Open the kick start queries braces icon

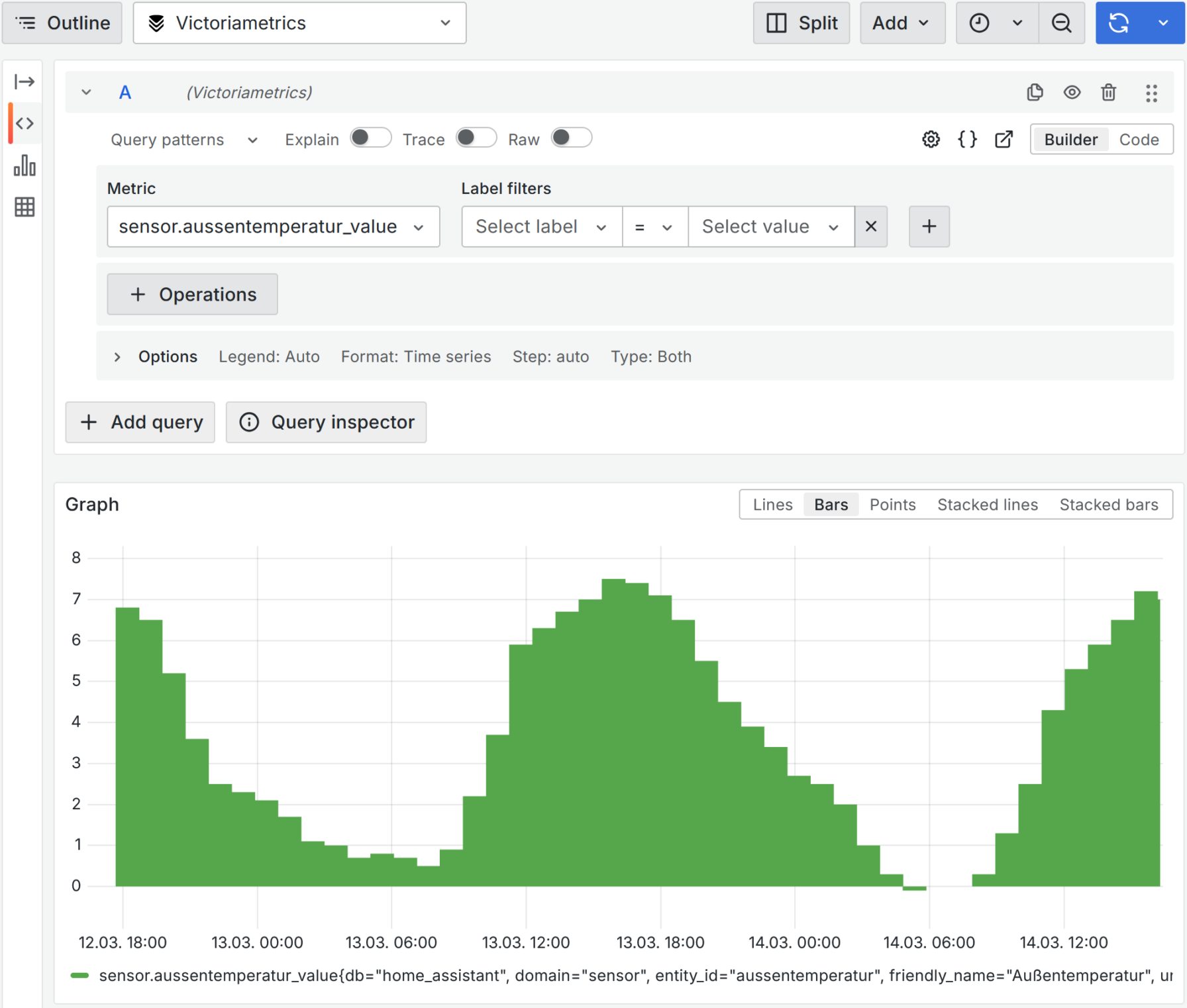point(966,139)
